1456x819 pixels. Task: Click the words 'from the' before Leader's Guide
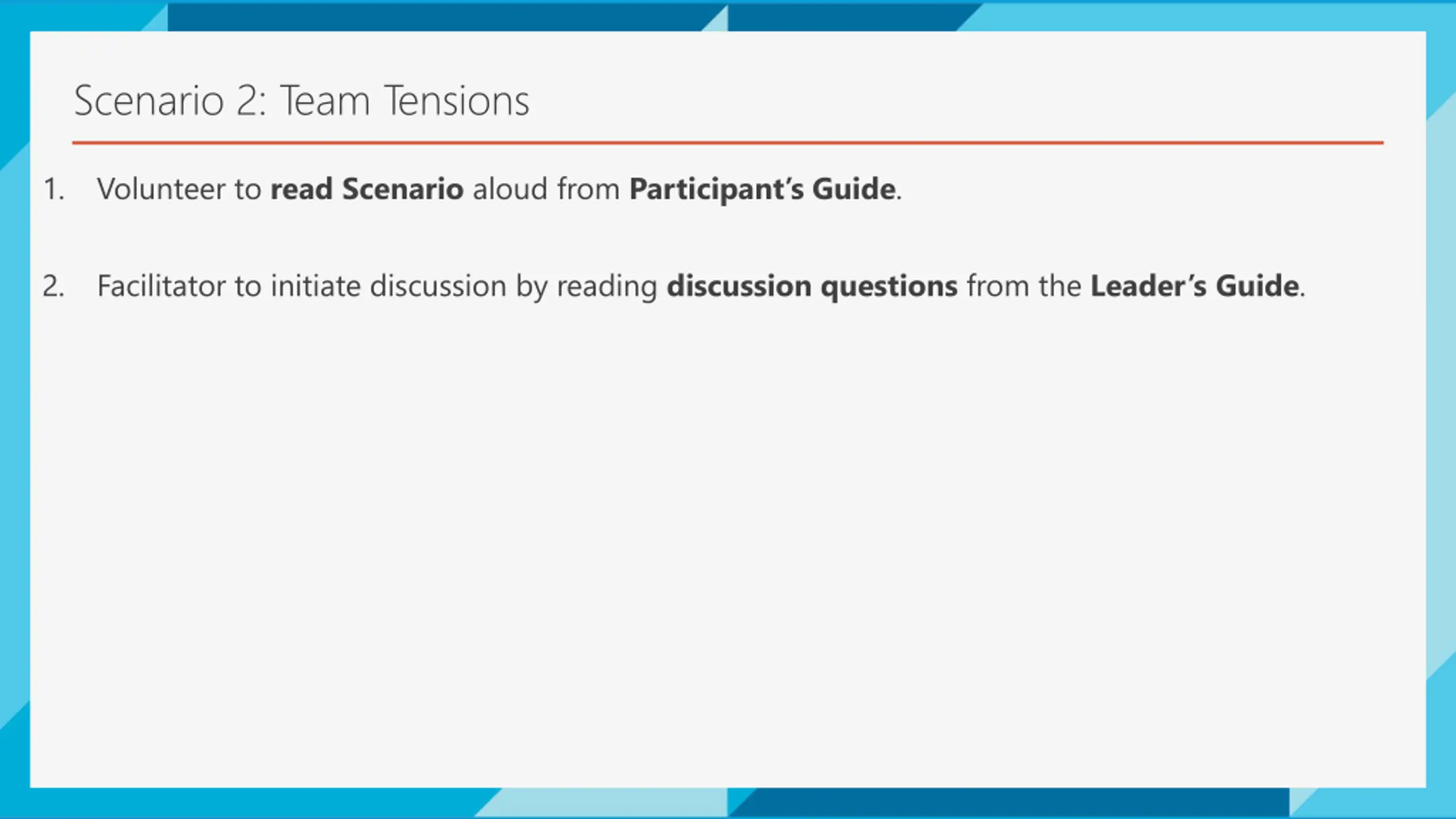(x=1024, y=286)
